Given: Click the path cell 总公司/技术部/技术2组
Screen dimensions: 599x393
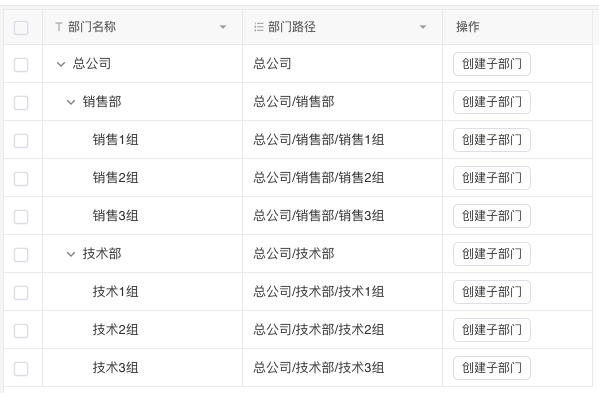Looking at the screenshot, I should (319, 330).
